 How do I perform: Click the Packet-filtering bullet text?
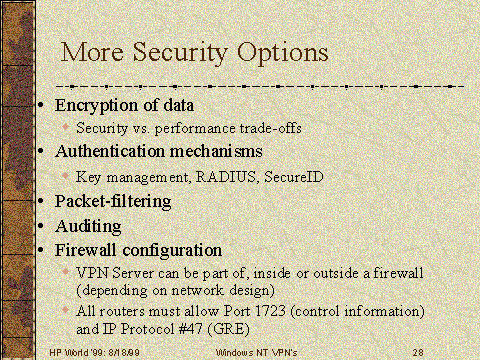(113, 202)
